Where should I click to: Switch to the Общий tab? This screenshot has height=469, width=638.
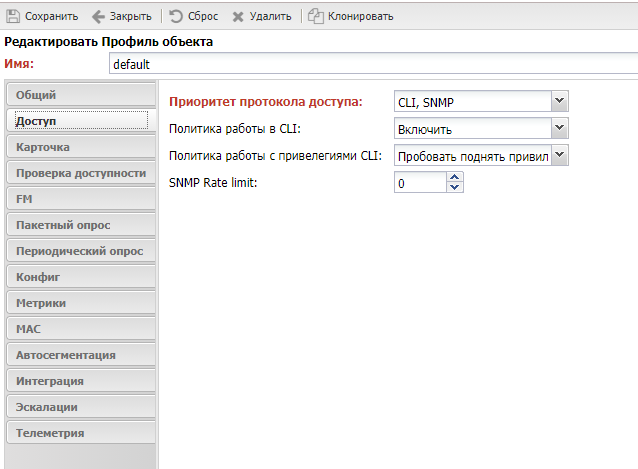pyautogui.click(x=81, y=95)
